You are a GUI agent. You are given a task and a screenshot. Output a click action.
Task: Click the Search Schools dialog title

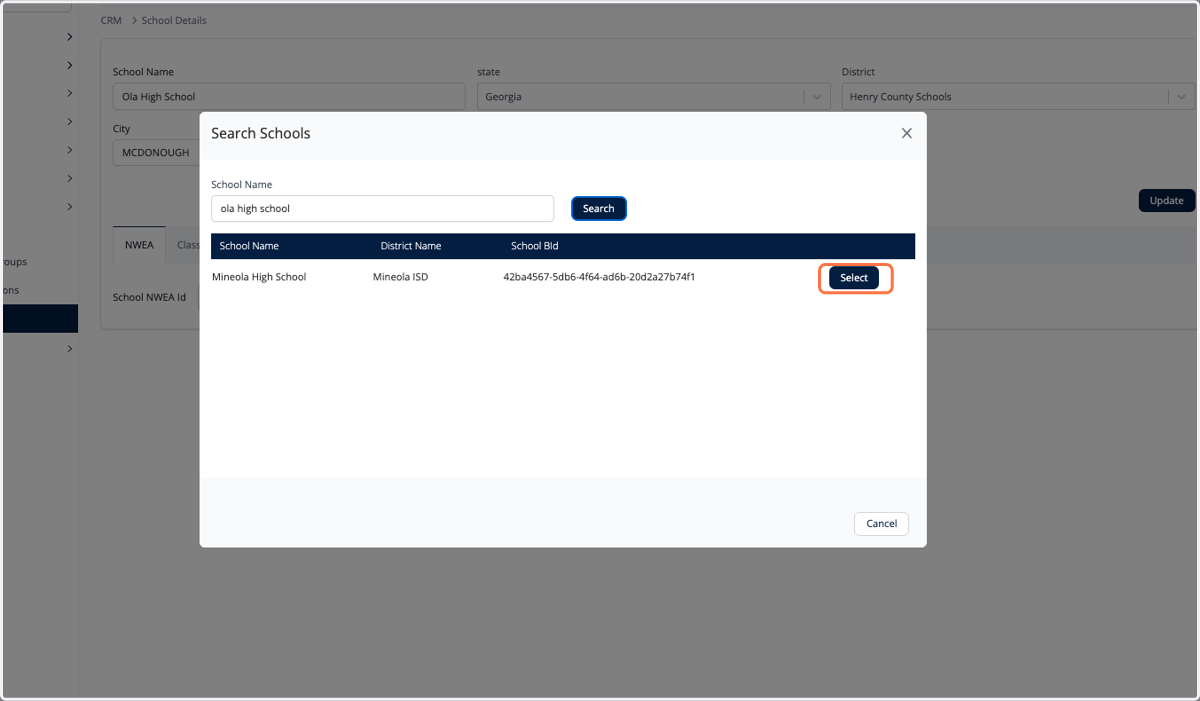(x=261, y=133)
